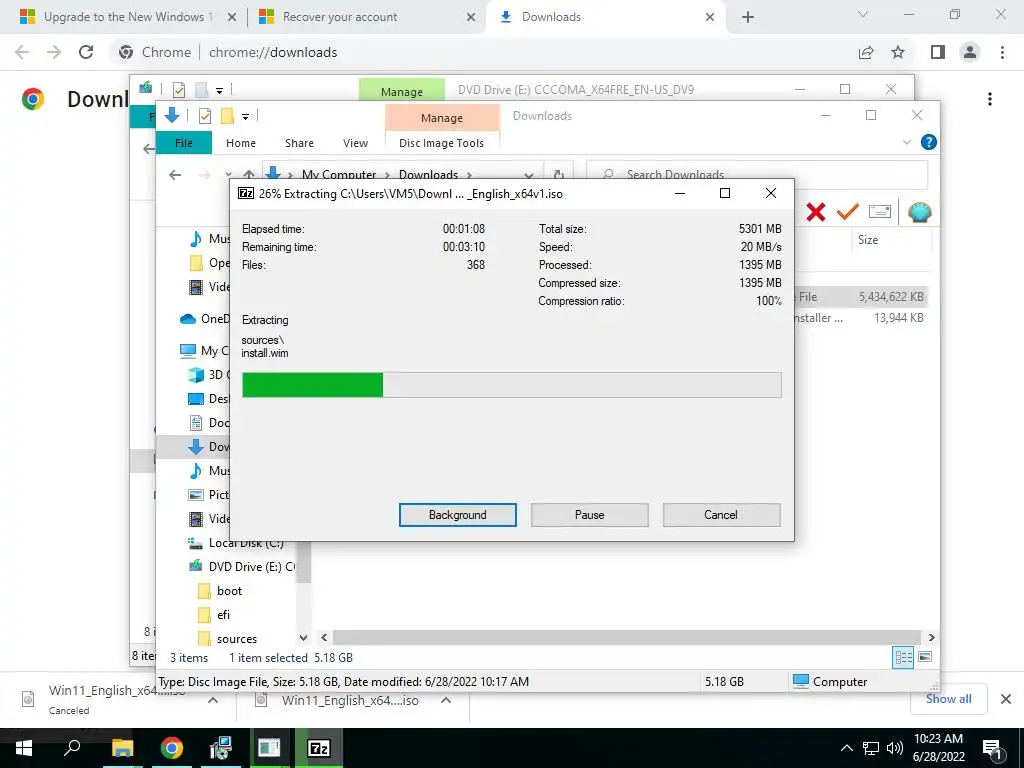Open Chrome three-dot menu

[1002, 52]
